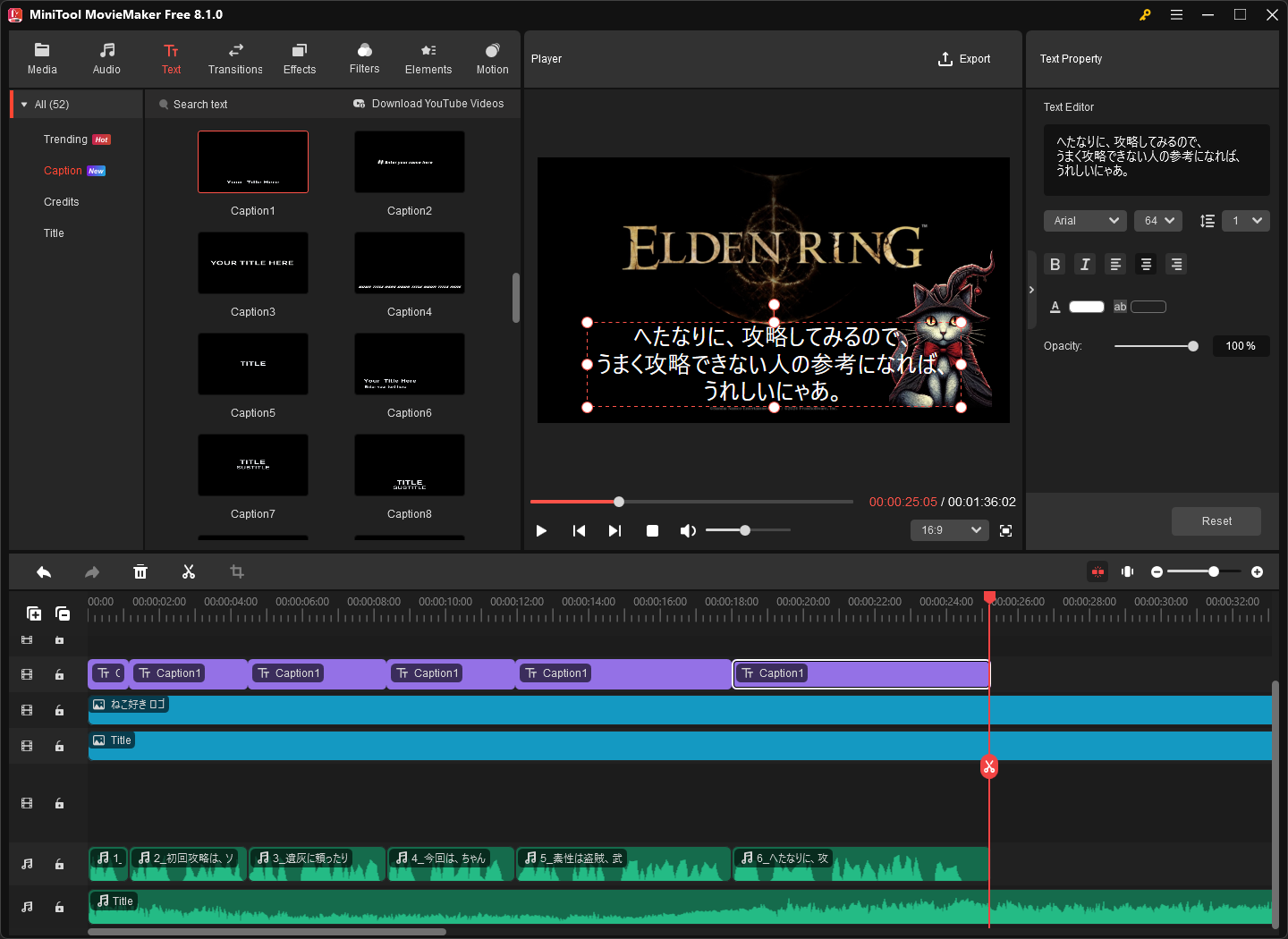Open the font size 64 dropdown
Viewport: 1288px width, 939px height.
pos(1158,221)
